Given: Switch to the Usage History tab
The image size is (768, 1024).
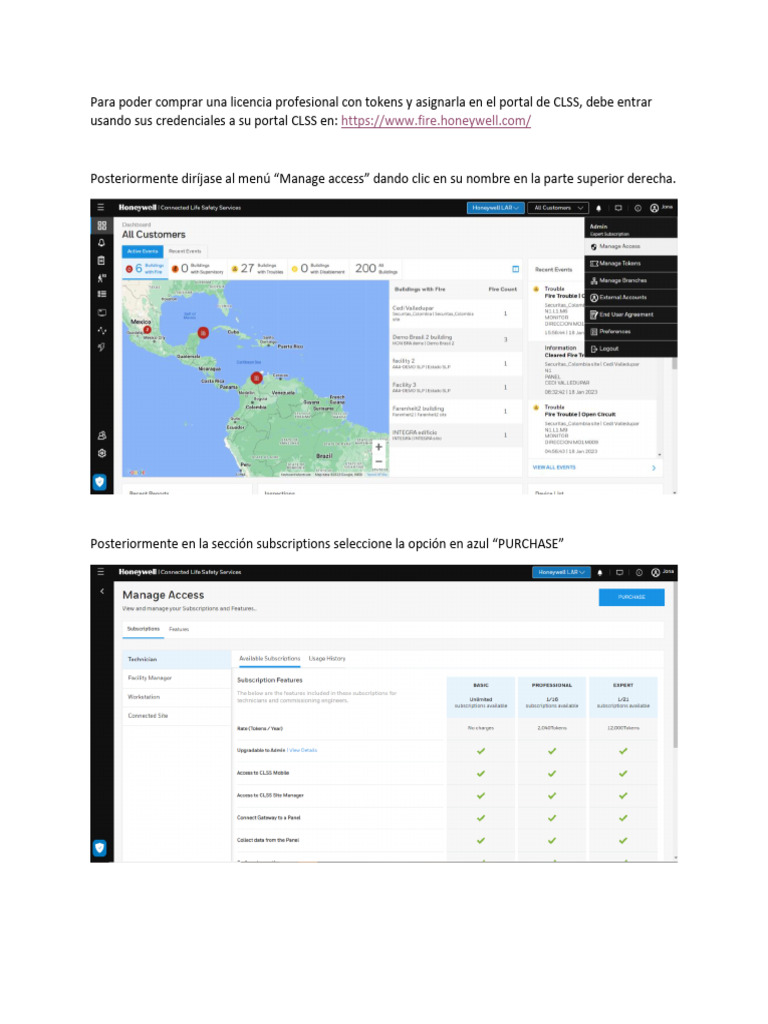Looking at the screenshot, I should pyautogui.click(x=327, y=659).
